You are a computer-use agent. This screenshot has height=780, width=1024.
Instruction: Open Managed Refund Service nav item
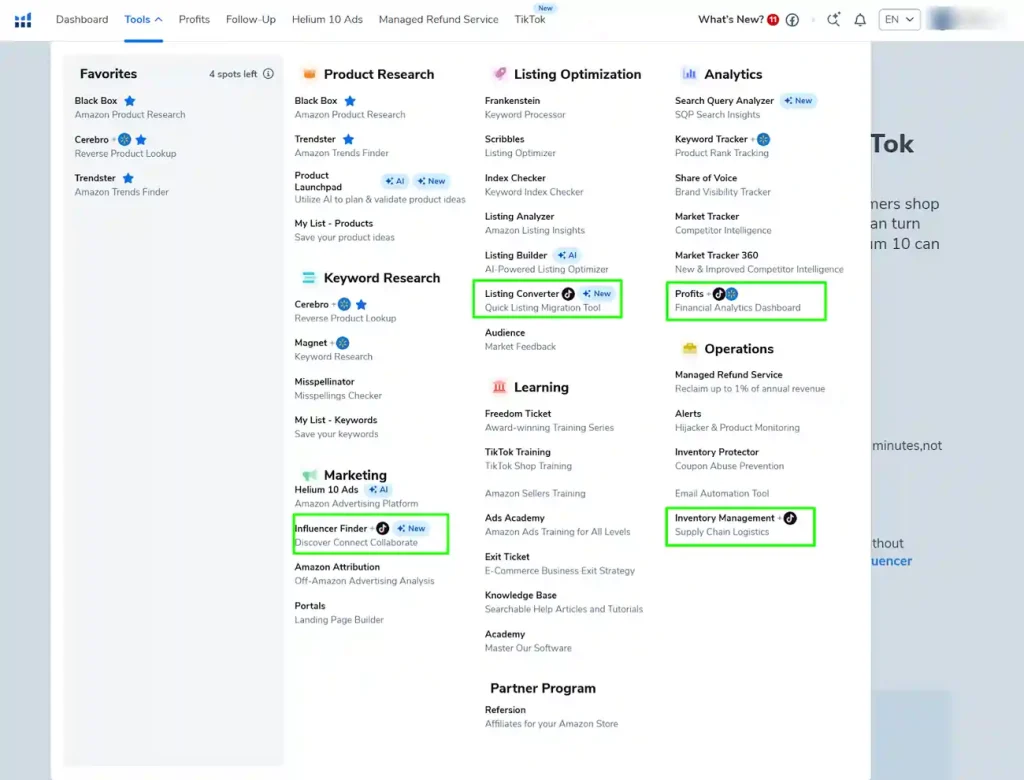pyautogui.click(x=438, y=20)
